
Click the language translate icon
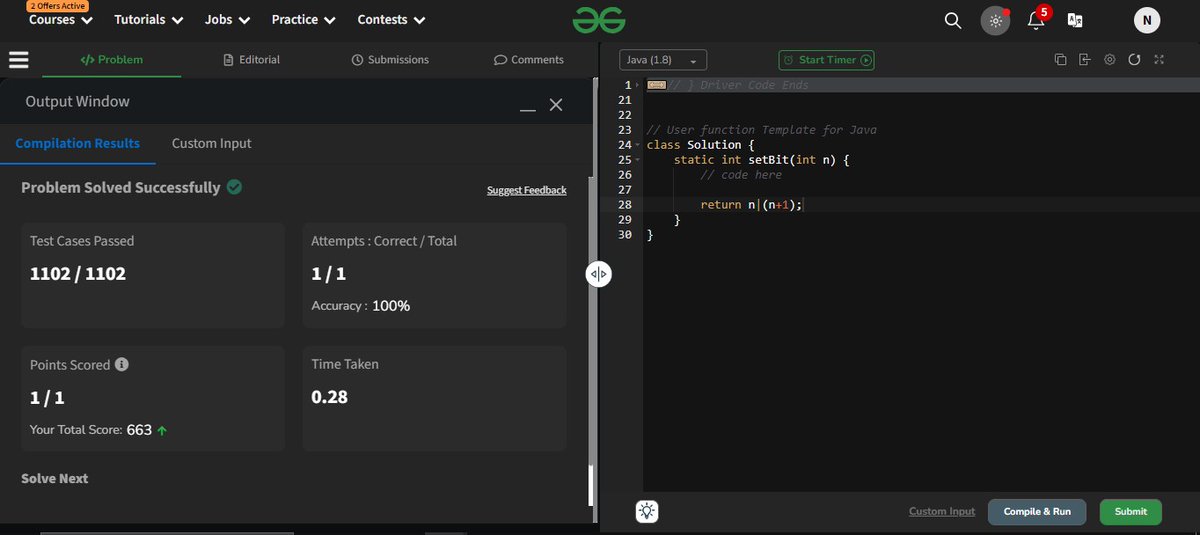(x=1076, y=20)
